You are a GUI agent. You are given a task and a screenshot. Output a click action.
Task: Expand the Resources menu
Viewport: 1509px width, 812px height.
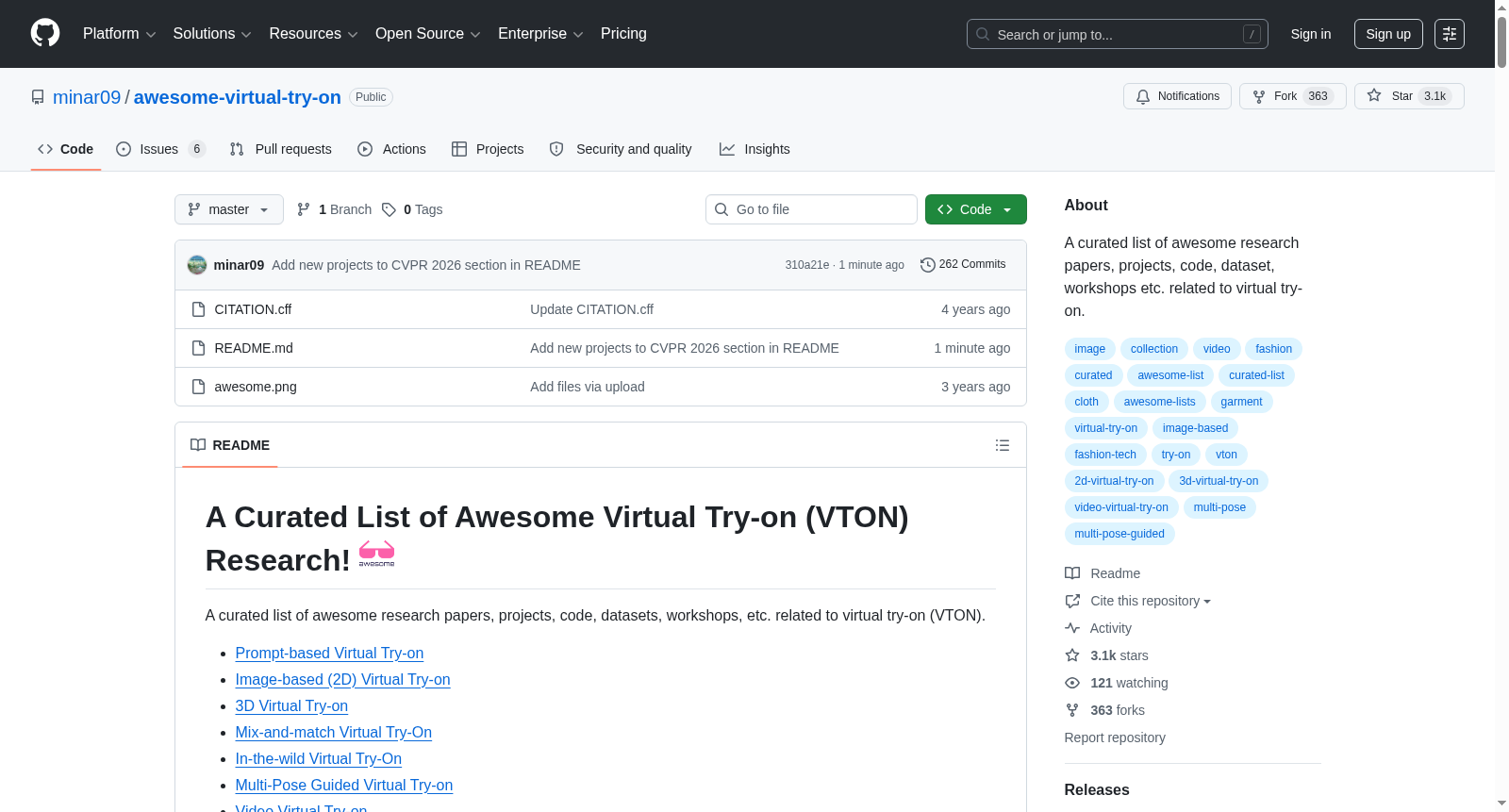(x=313, y=34)
